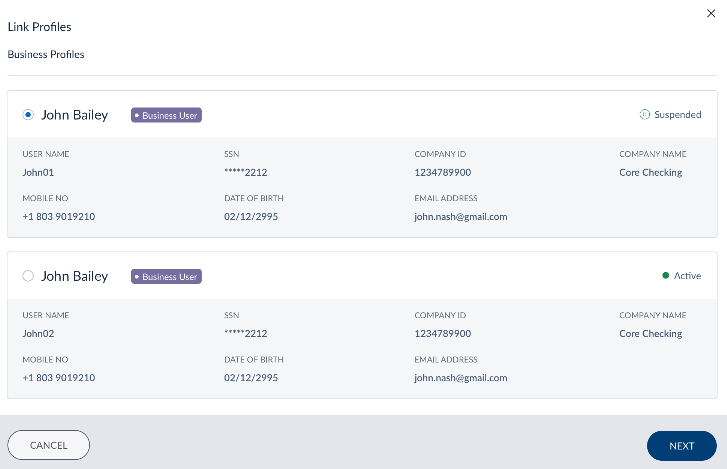Click the Business Profiles section label
This screenshot has width=727, height=469.
click(46, 54)
